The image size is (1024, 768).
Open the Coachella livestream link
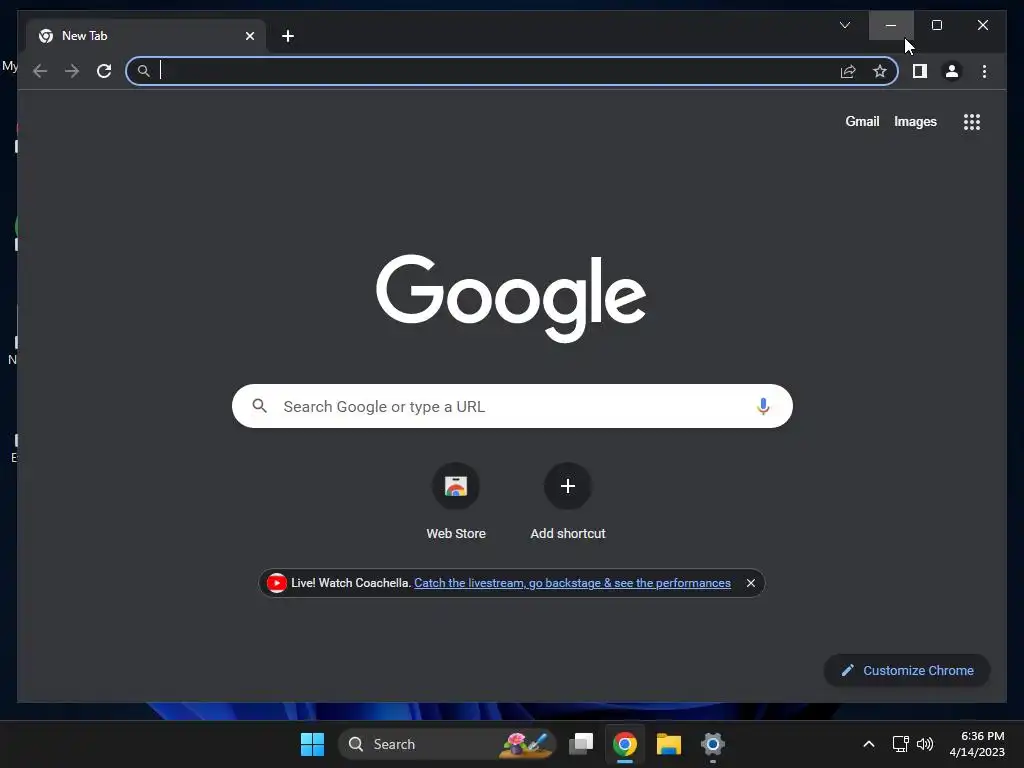pos(572,583)
